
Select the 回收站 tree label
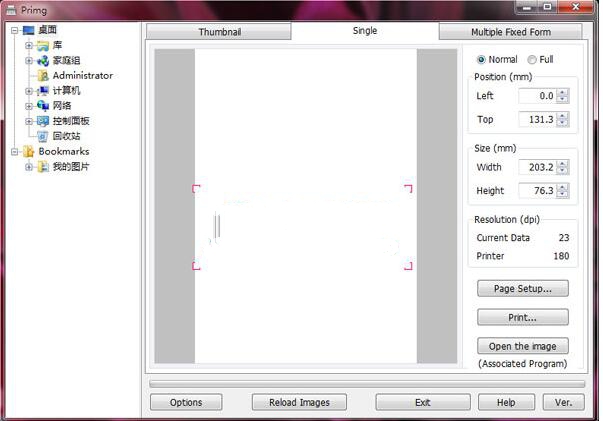click(66, 136)
